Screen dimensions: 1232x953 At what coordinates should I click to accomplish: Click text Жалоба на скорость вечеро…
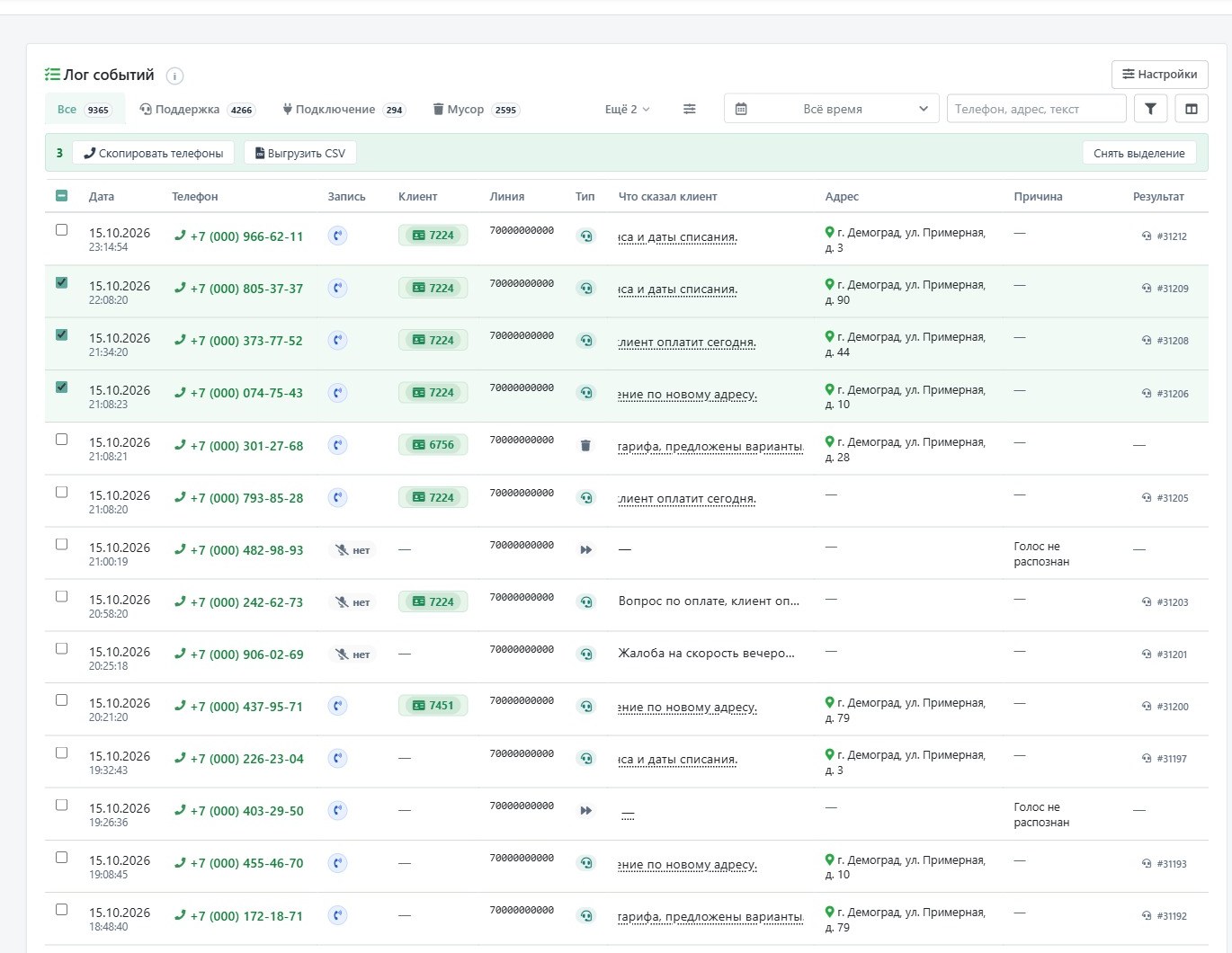click(706, 654)
